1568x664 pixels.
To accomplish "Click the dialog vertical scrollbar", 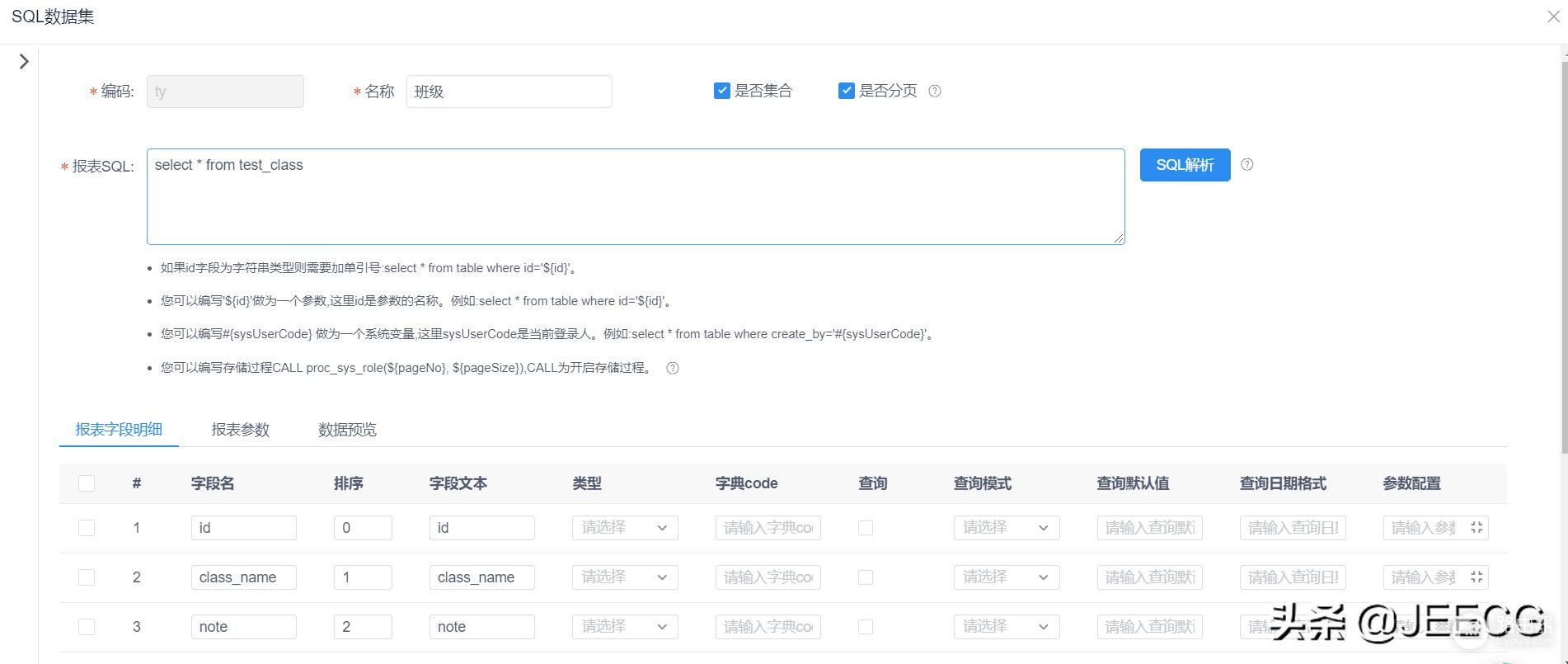I will (1564, 256).
